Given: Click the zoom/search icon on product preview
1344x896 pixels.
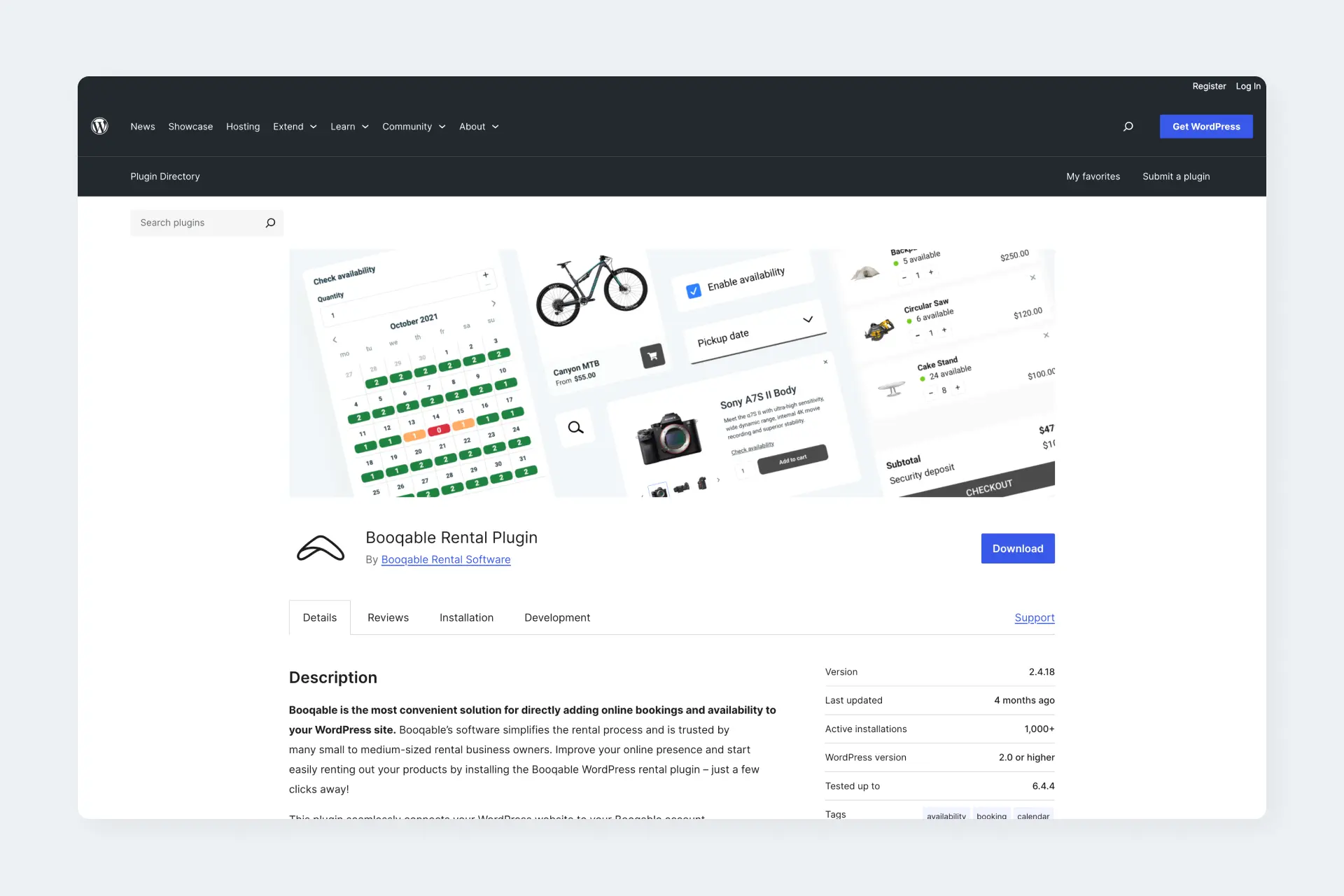Looking at the screenshot, I should 575,427.
